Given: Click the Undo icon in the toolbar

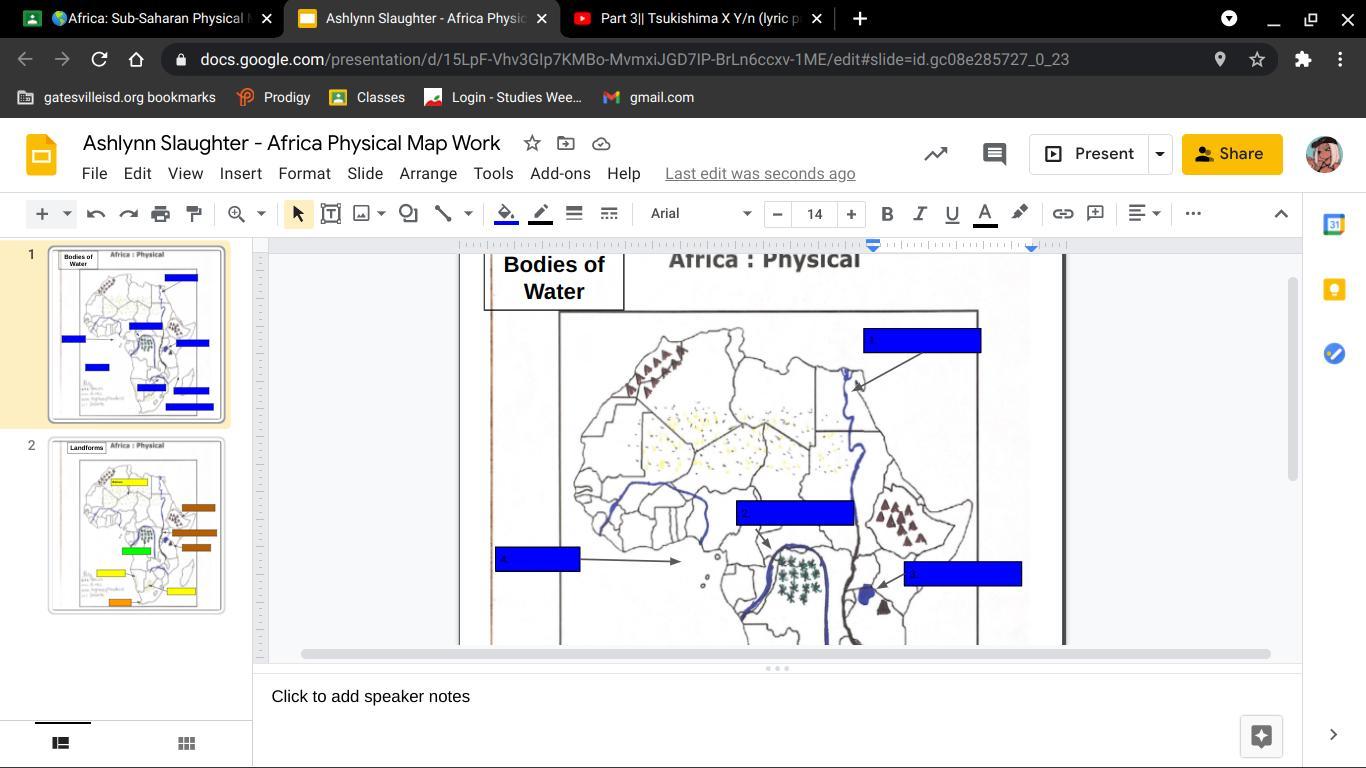Looking at the screenshot, I should coord(96,213).
